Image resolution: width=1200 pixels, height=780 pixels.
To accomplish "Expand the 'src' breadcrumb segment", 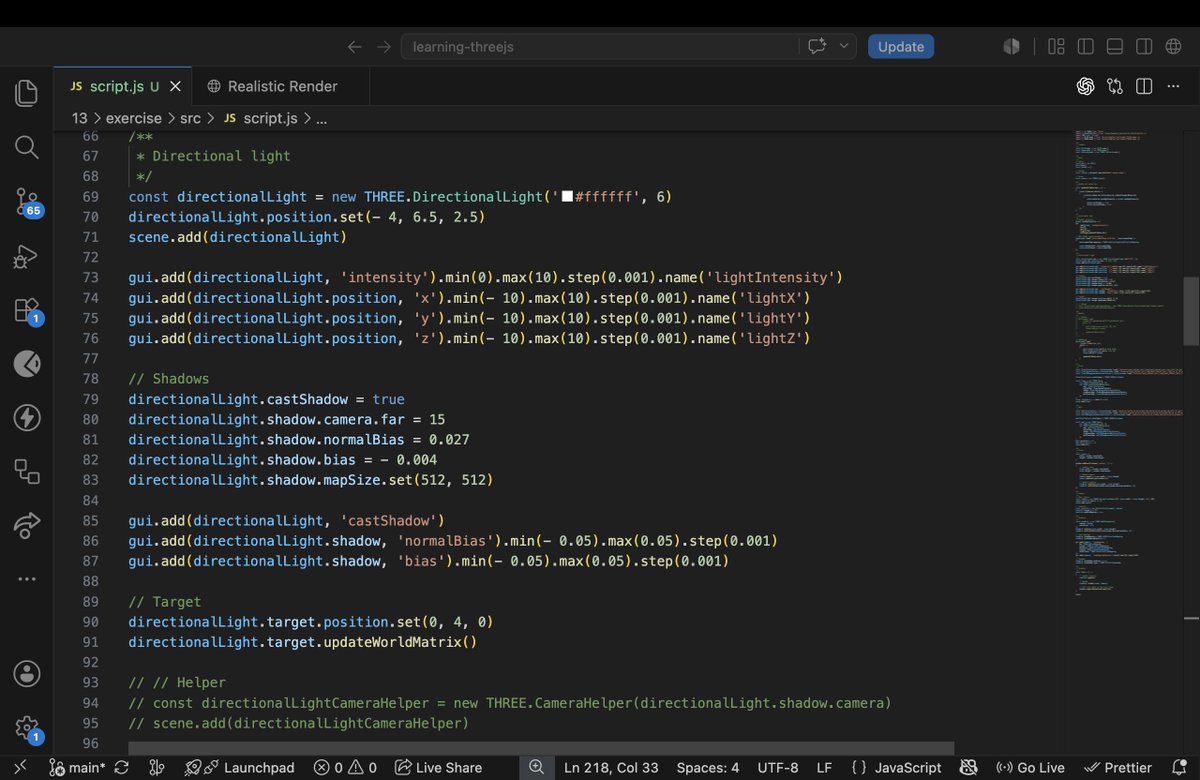I will coord(190,118).
